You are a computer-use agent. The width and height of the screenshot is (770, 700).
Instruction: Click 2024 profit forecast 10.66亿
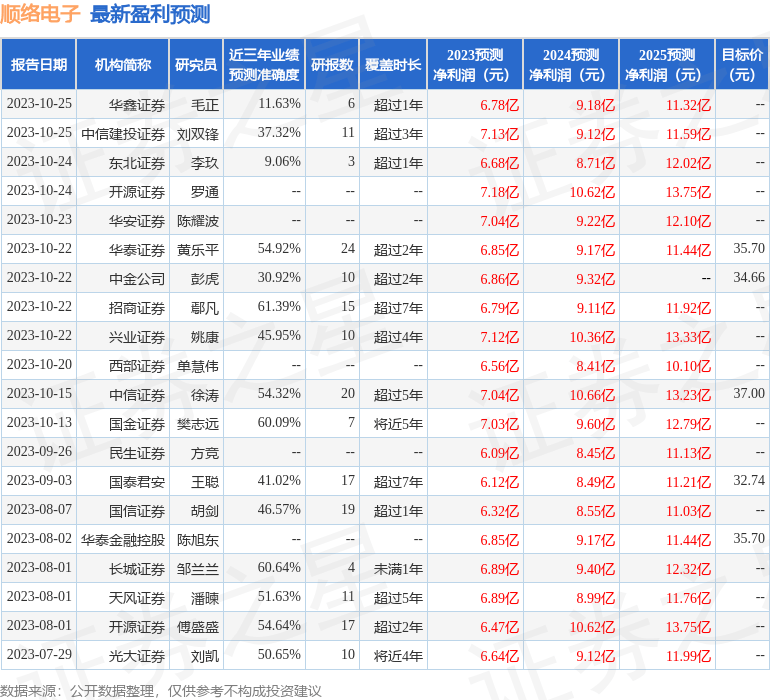click(592, 394)
